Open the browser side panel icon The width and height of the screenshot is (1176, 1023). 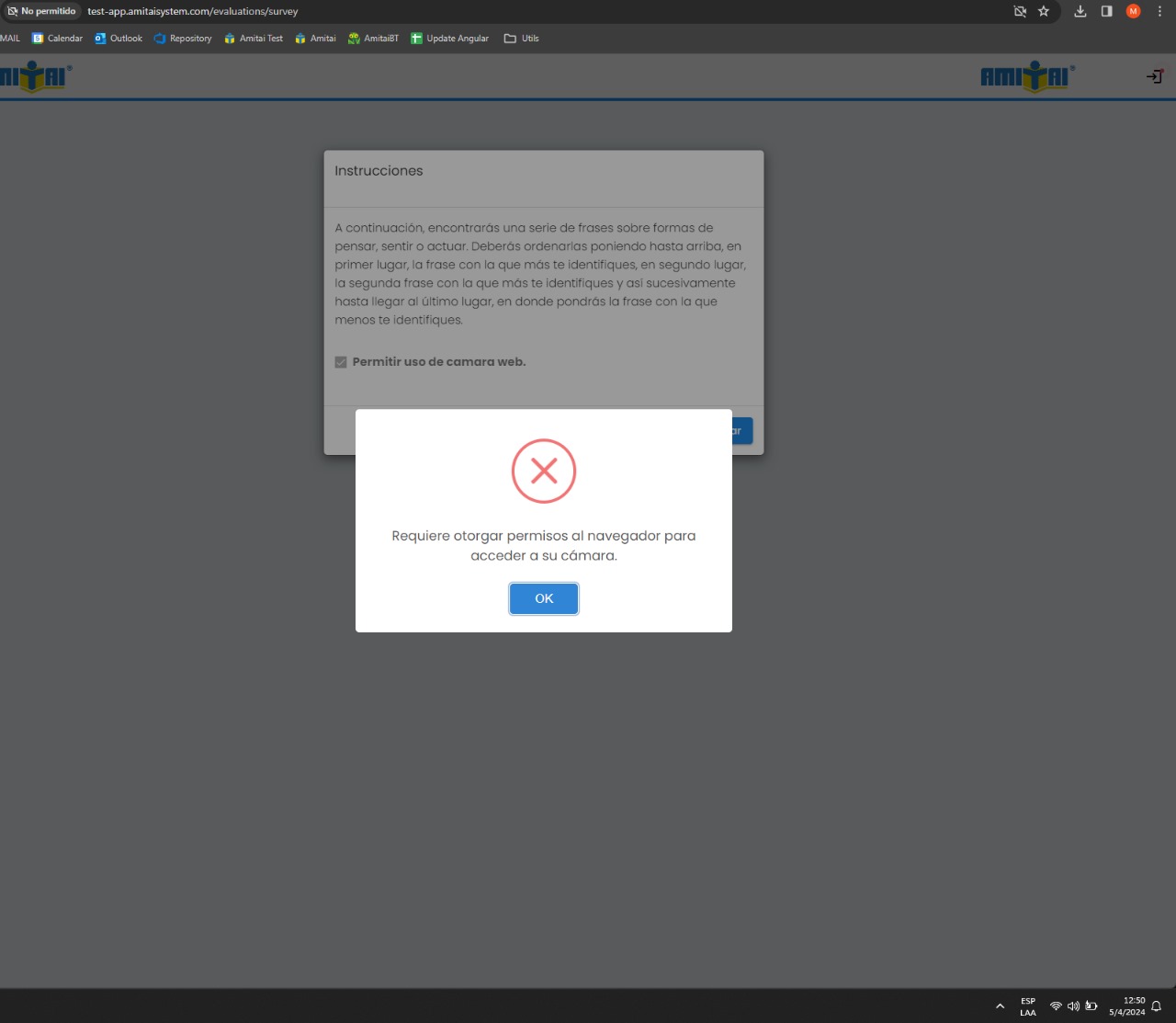(x=1107, y=12)
